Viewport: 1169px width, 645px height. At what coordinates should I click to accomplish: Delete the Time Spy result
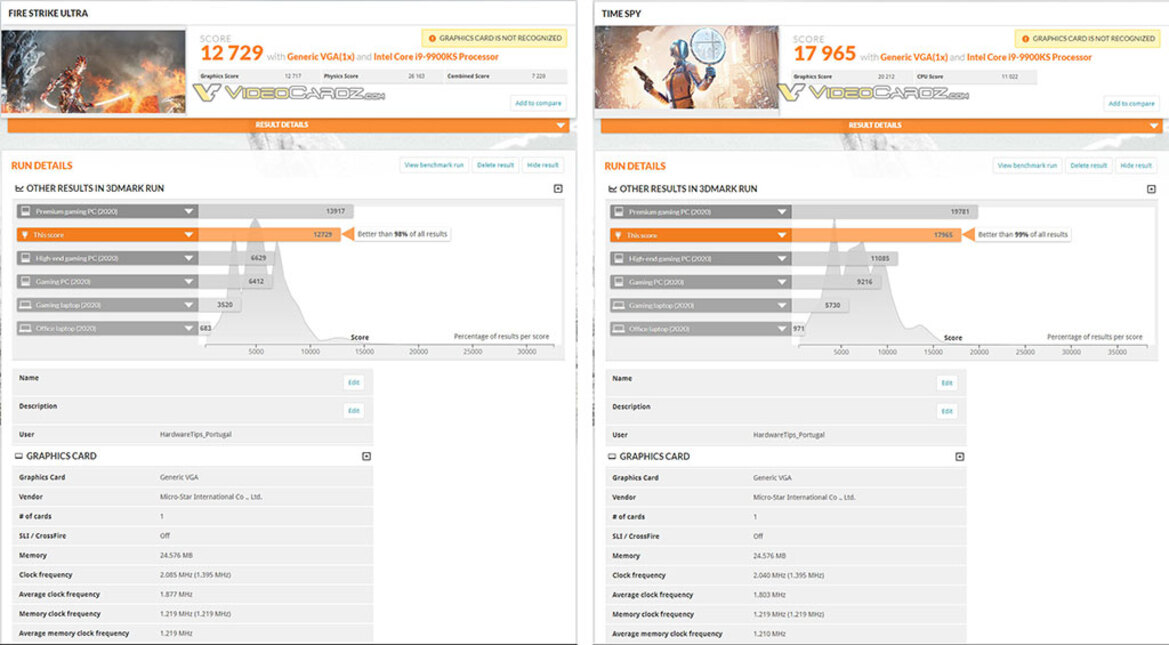click(1089, 166)
